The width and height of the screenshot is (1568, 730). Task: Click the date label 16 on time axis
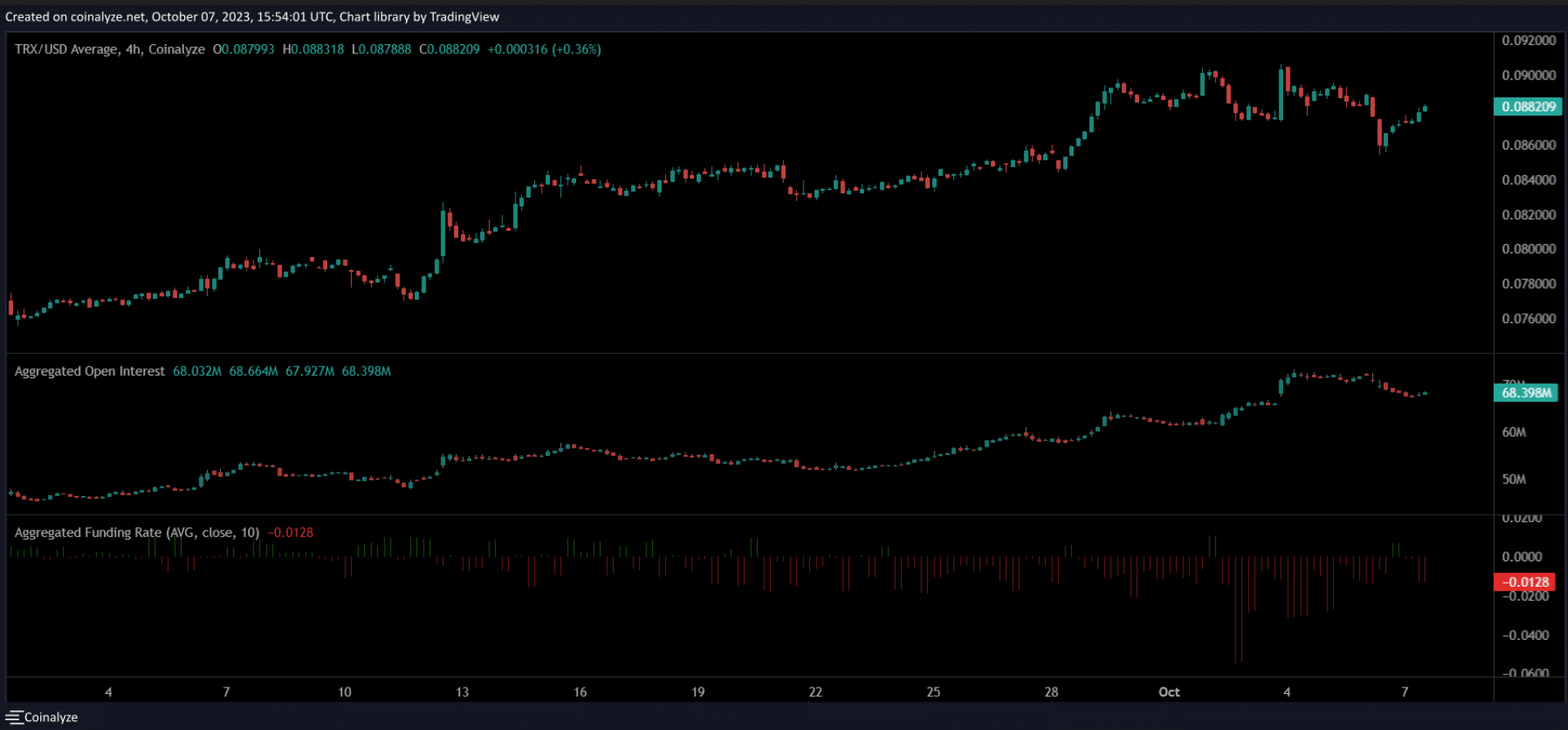pyautogui.click(x=580, y=692)
